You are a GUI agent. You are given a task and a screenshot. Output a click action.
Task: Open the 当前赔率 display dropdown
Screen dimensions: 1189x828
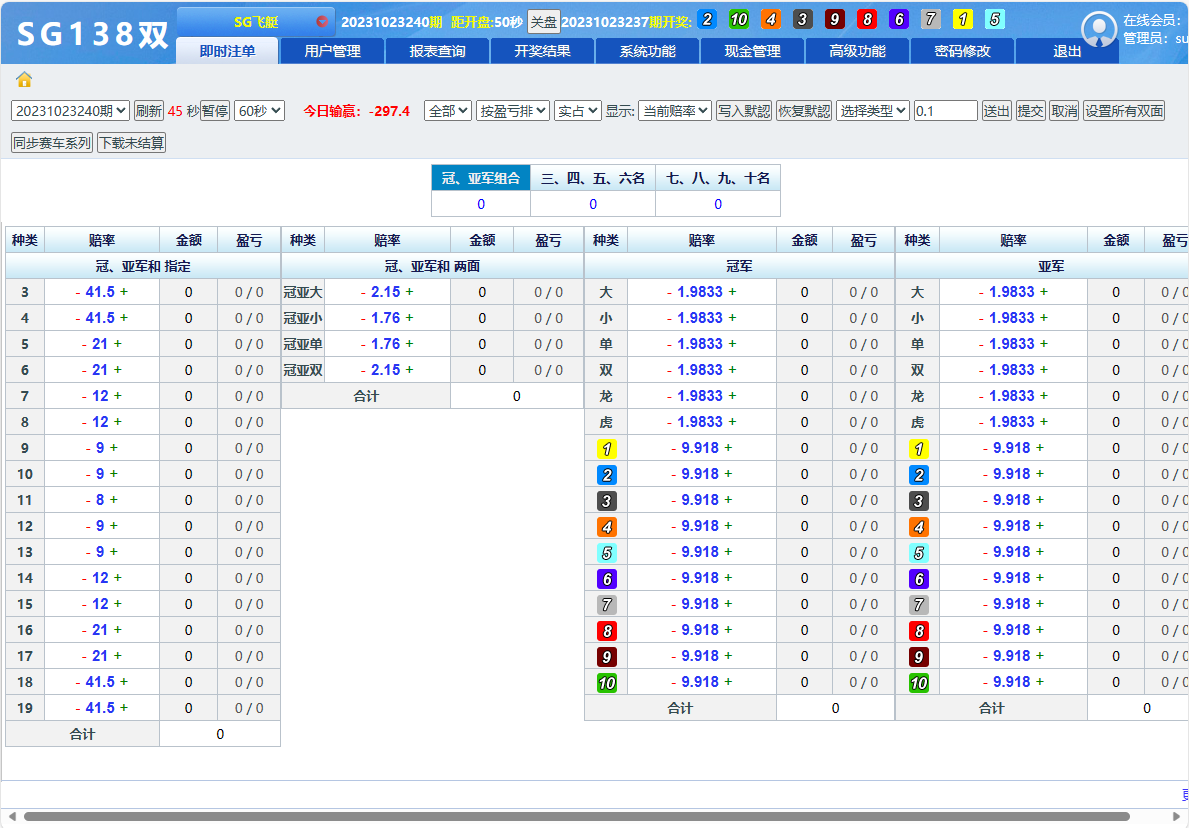coord(675,111)
